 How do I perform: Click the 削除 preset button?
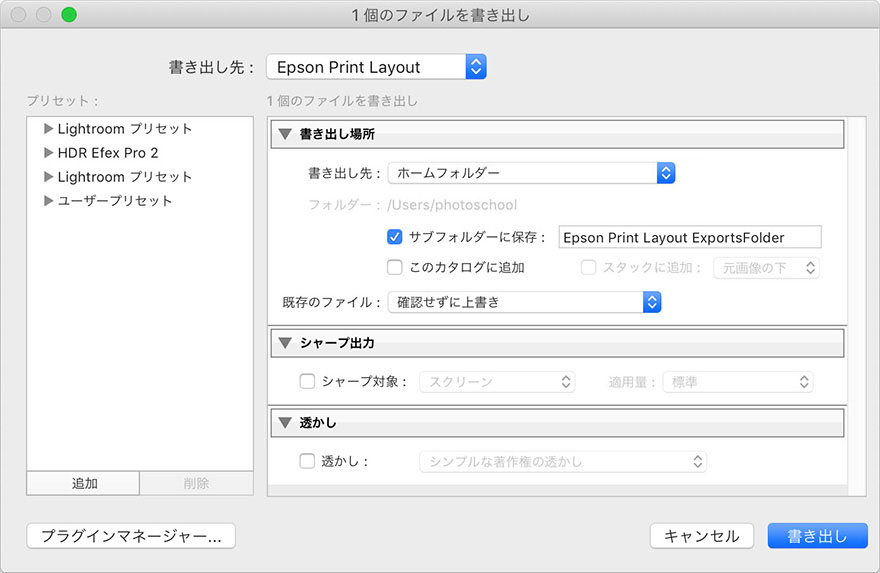point(196,483)
